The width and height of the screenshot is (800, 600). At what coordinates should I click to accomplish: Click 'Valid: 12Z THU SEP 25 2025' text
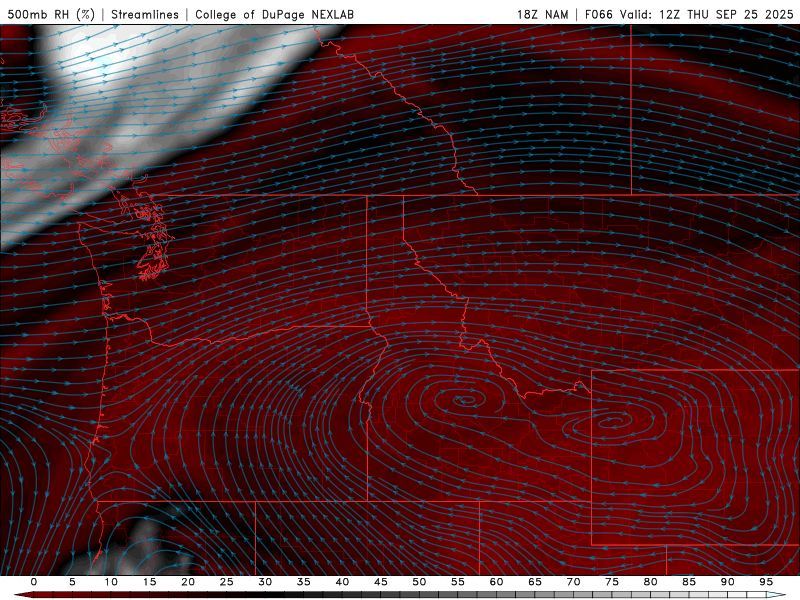707,14
